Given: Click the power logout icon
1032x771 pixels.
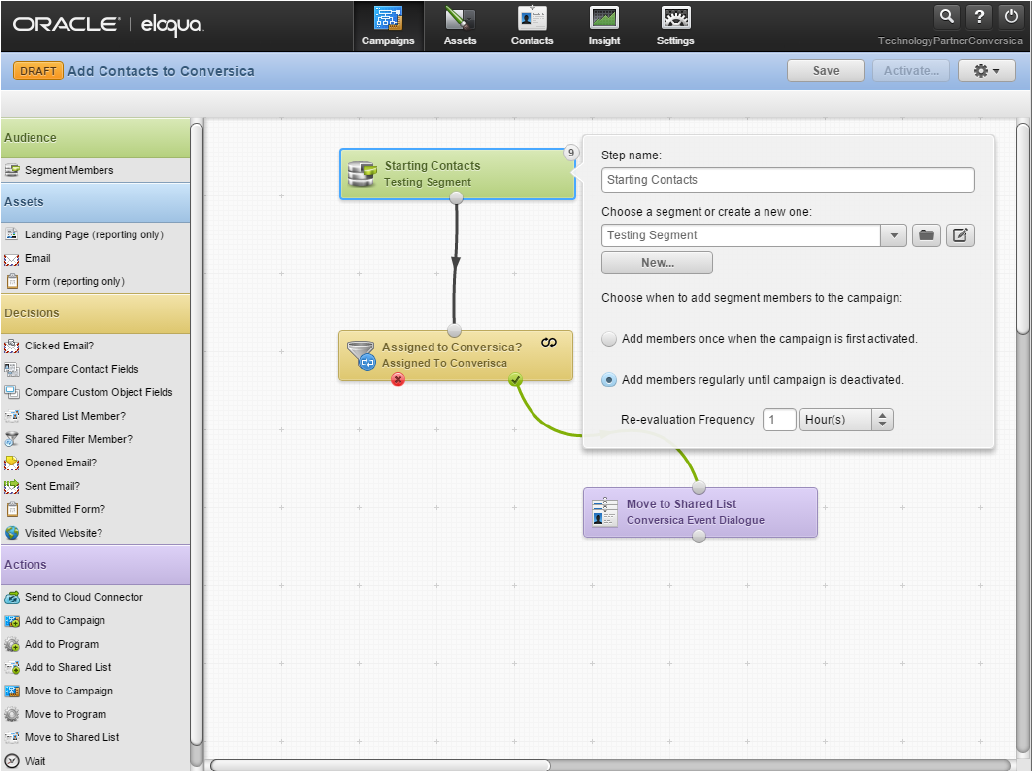Looking at the screenshot, I should (1011, 16).
